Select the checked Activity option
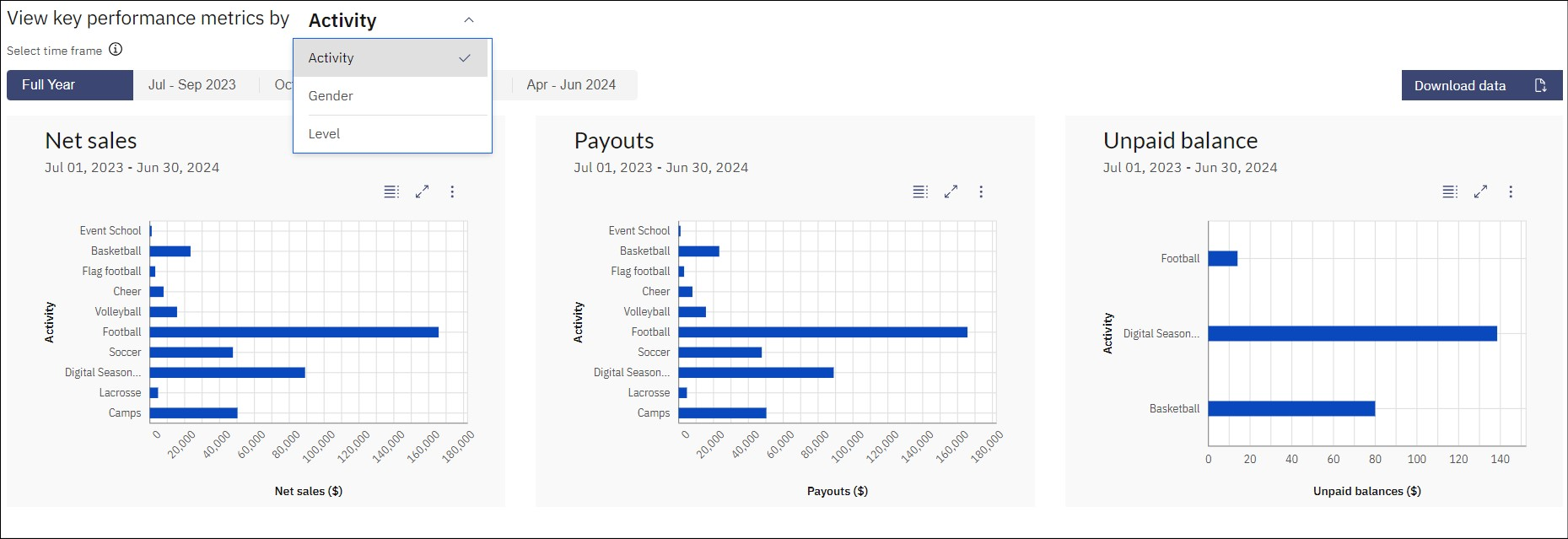Image resolution: width=1568 pixels, height=539 pixels. (392, 58)
